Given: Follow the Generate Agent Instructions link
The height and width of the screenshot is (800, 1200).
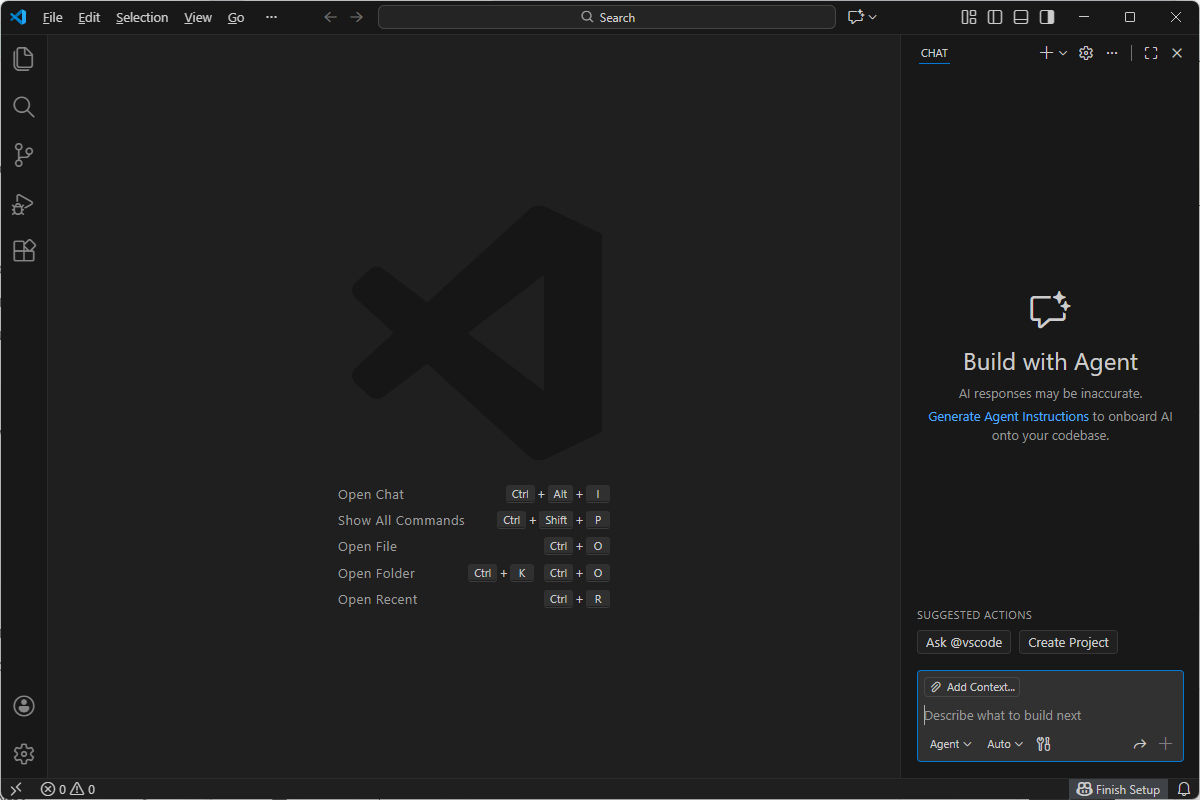Looking at the screenshot, I should tap(1008, 416).
